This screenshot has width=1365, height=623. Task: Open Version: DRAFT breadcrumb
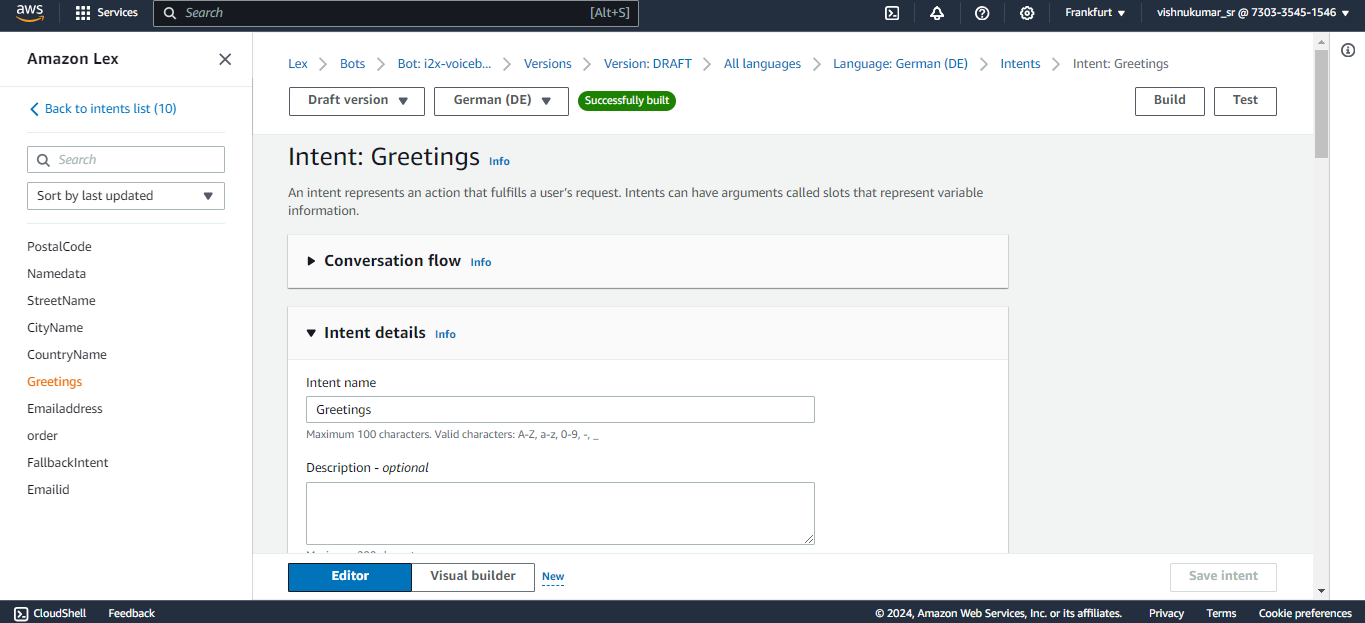pos(648,64)
